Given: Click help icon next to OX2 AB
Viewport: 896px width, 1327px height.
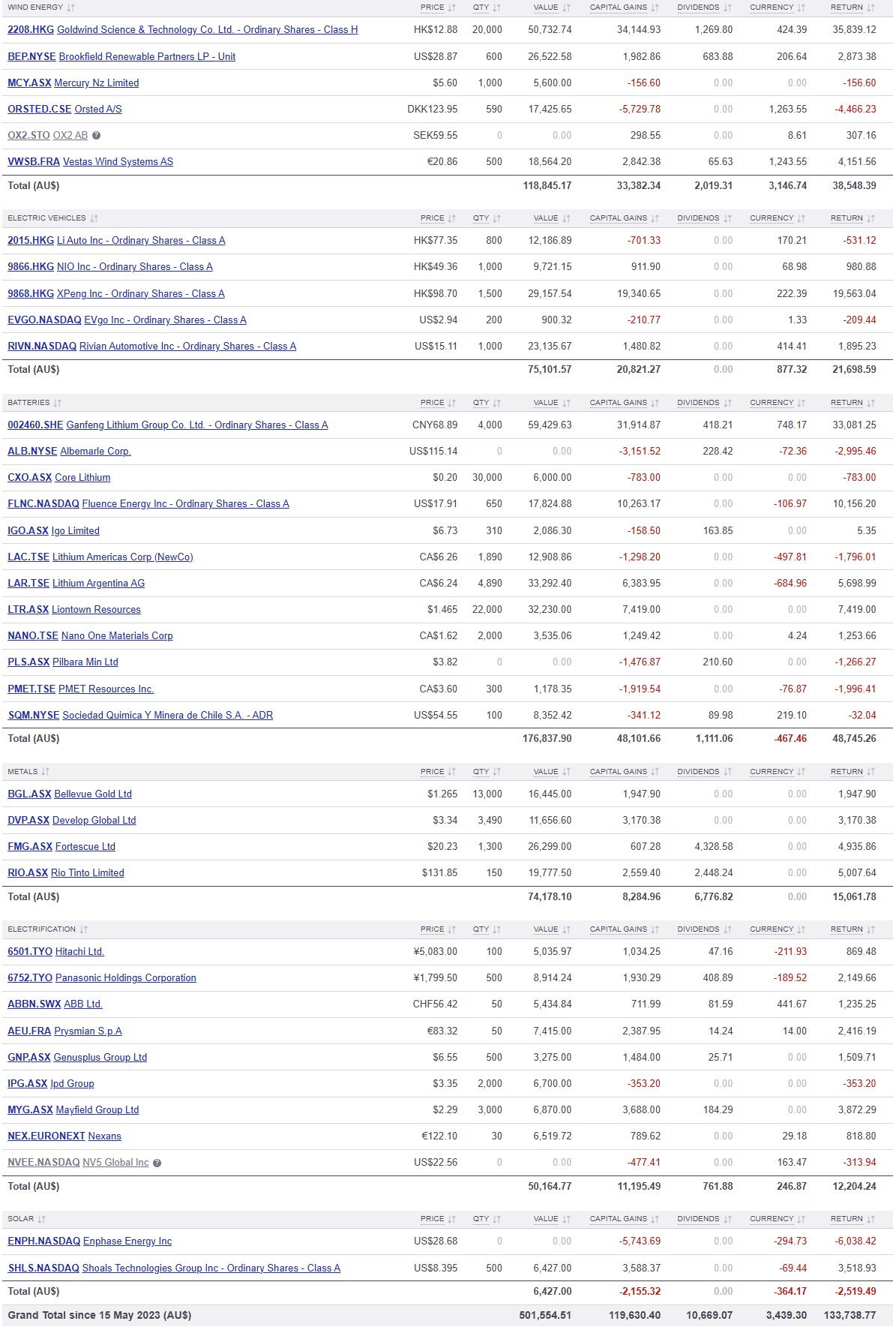Looking at the screenshot, I should coord(96,136).
